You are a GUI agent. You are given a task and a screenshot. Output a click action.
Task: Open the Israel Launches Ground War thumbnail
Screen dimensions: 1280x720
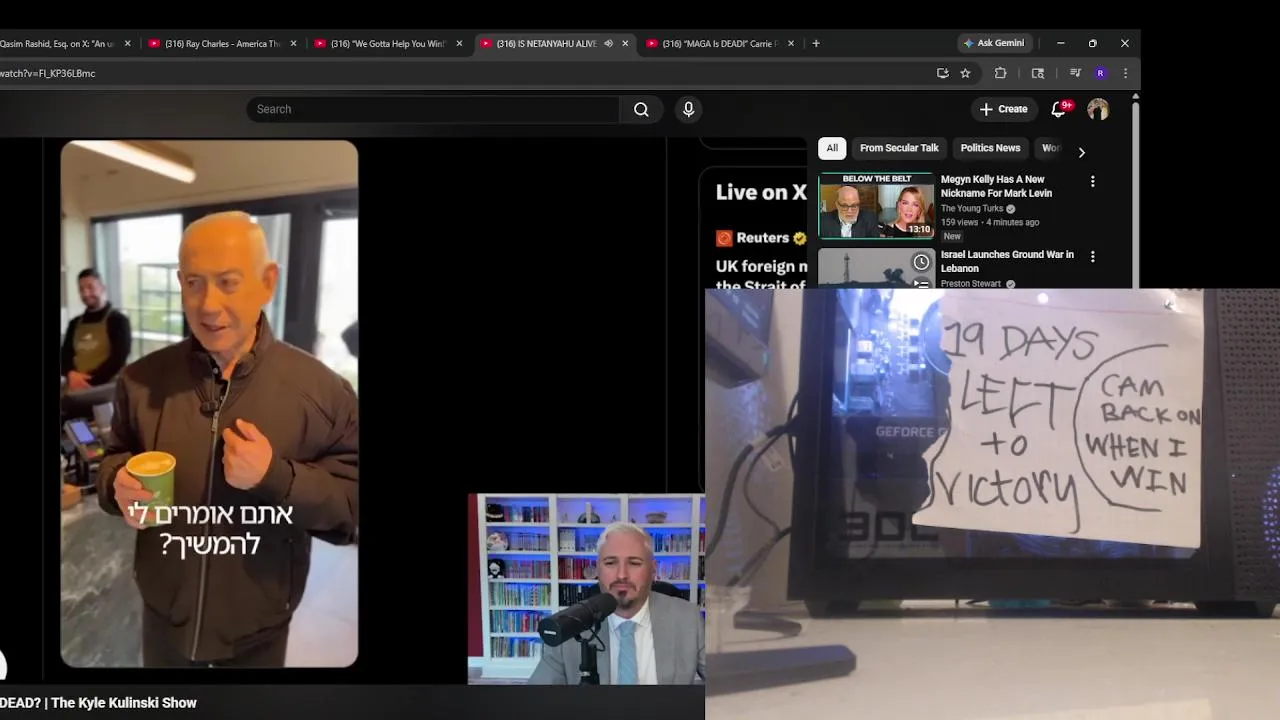[876, 268]
